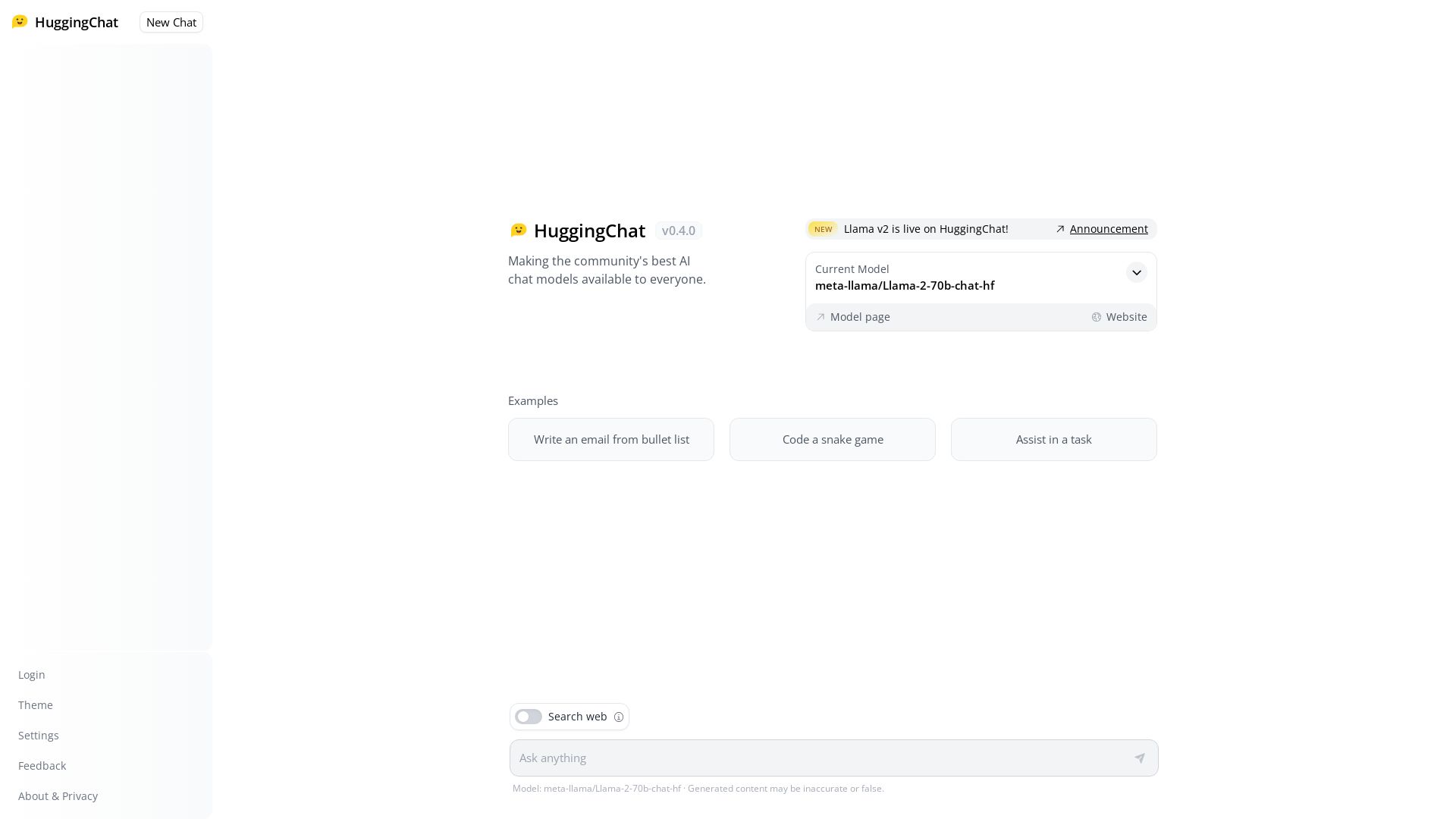This screenshot has width=1456, height=819.
Task: Open Login from the sidebar
Action: click(31, 674)
